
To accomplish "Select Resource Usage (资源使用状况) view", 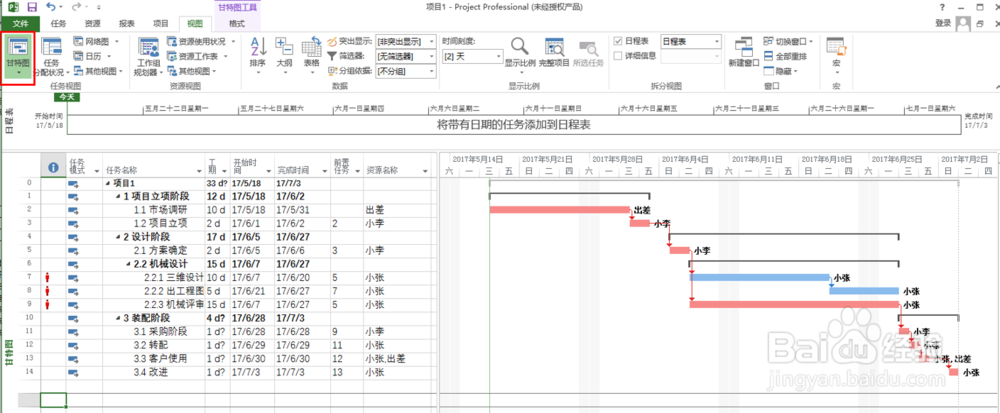I will 201,41.
